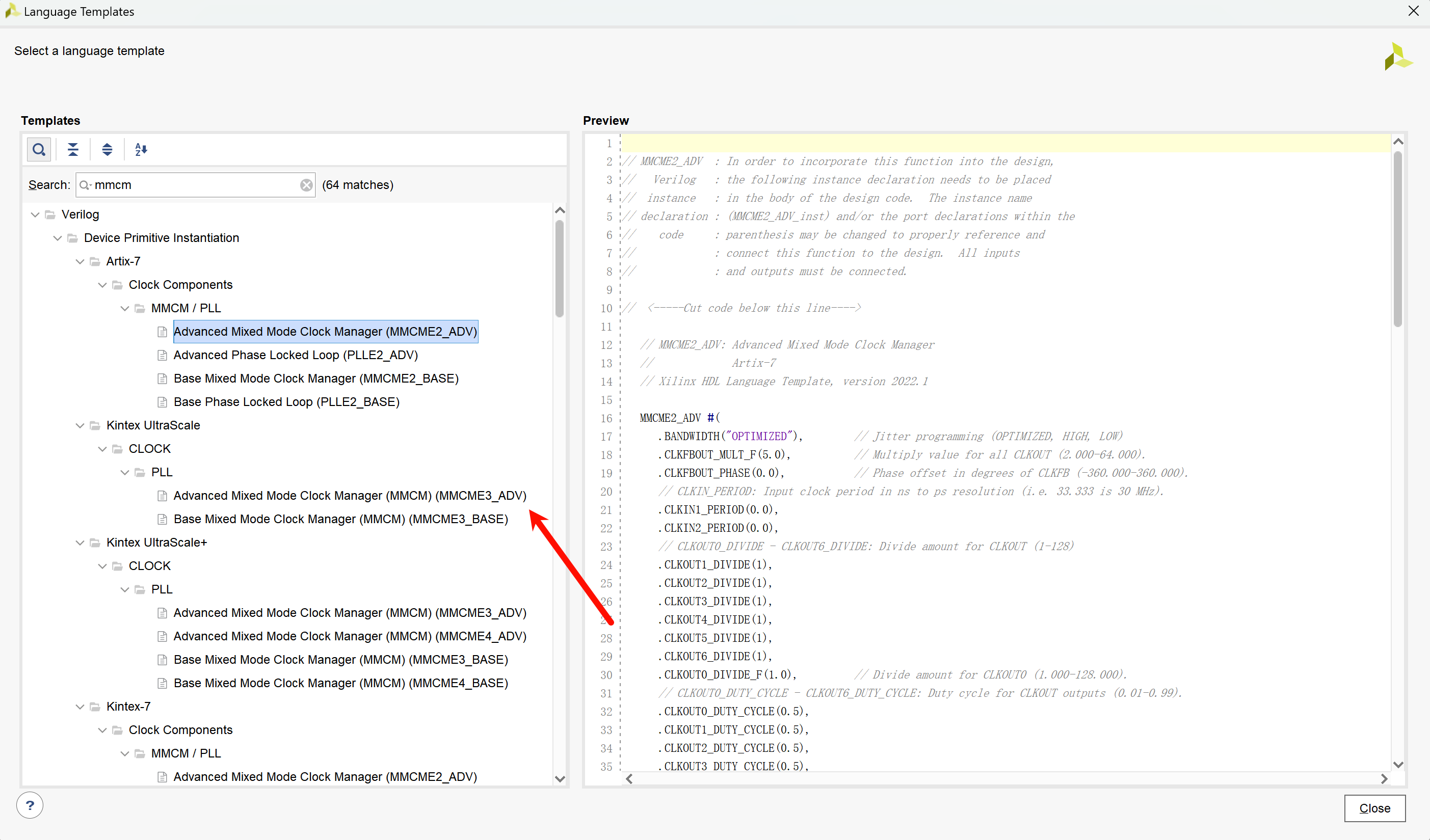The width and height of the screenshot is (1430, 840).
Task: Click the window X close button
Action: 1414,11
